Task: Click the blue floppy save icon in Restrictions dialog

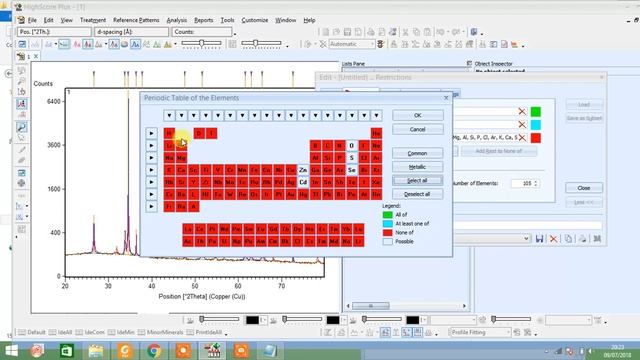Action: [x=539, y=239]
